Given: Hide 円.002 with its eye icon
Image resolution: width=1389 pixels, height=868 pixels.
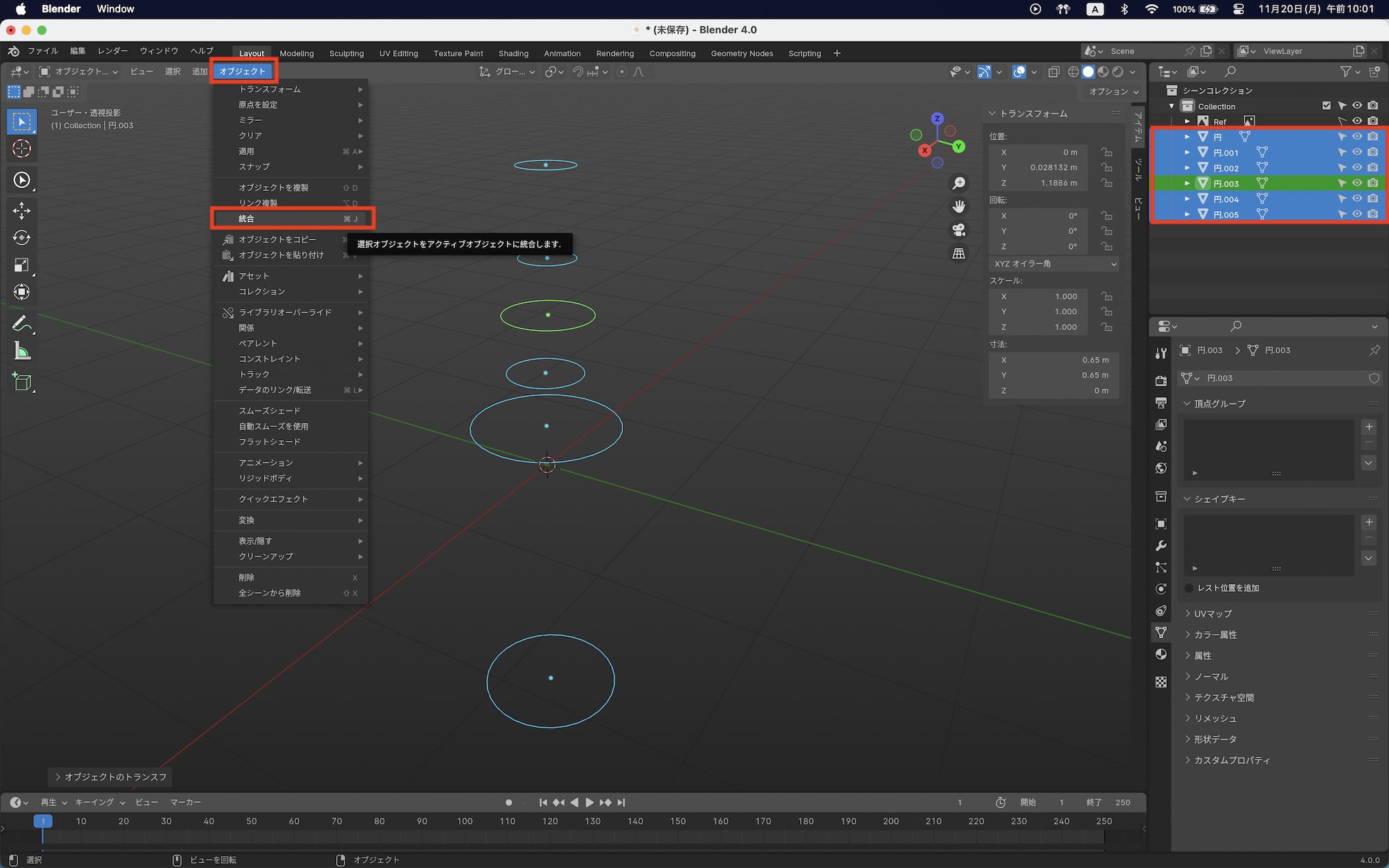Looking at the screenshot, I should click(x=1357, y=168).
